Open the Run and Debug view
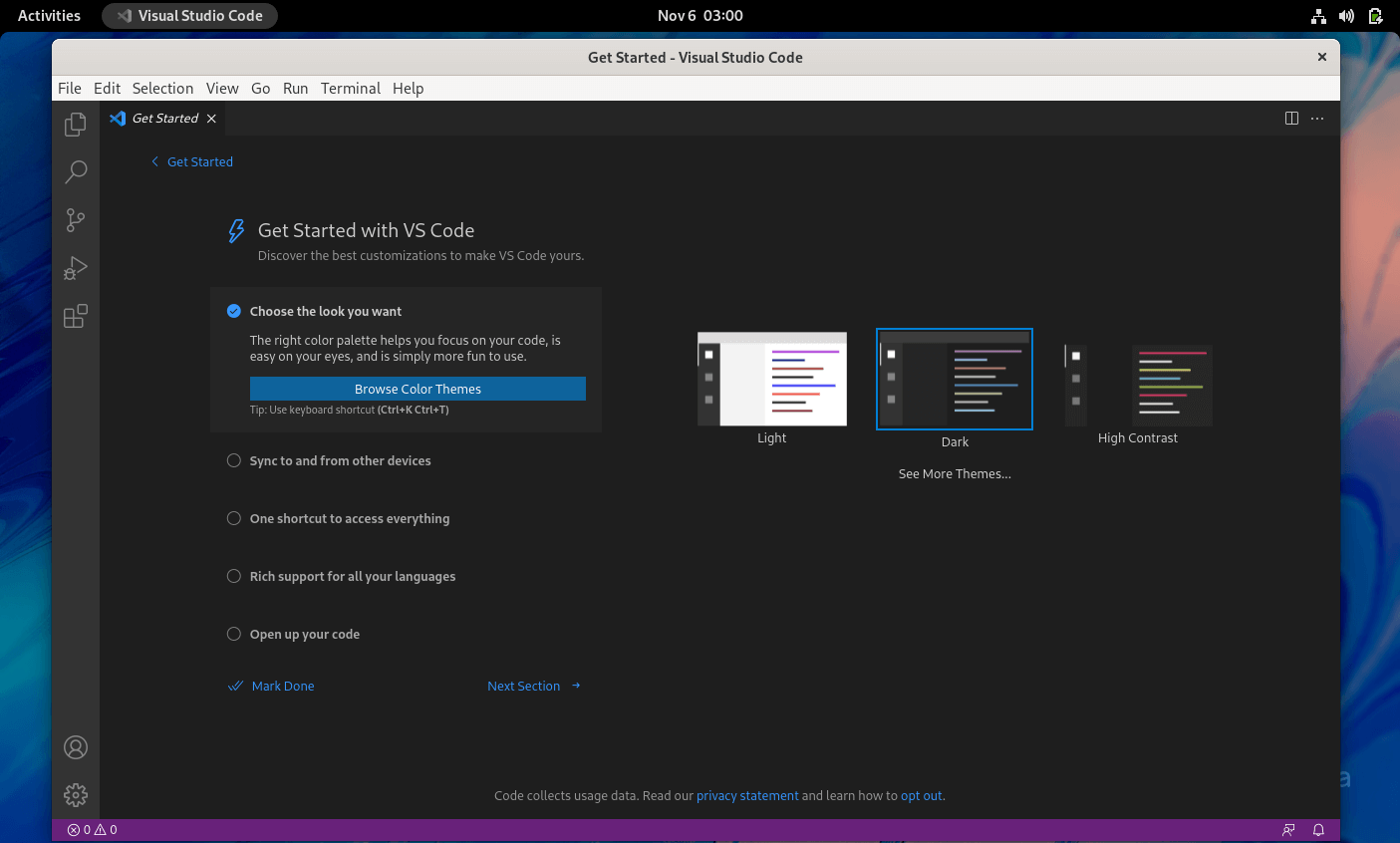 [x=75, y=267]
